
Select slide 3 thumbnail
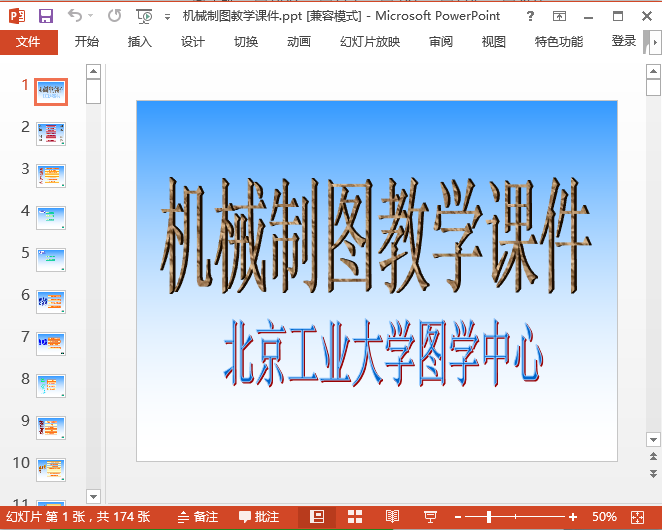(x=51, y=176)
